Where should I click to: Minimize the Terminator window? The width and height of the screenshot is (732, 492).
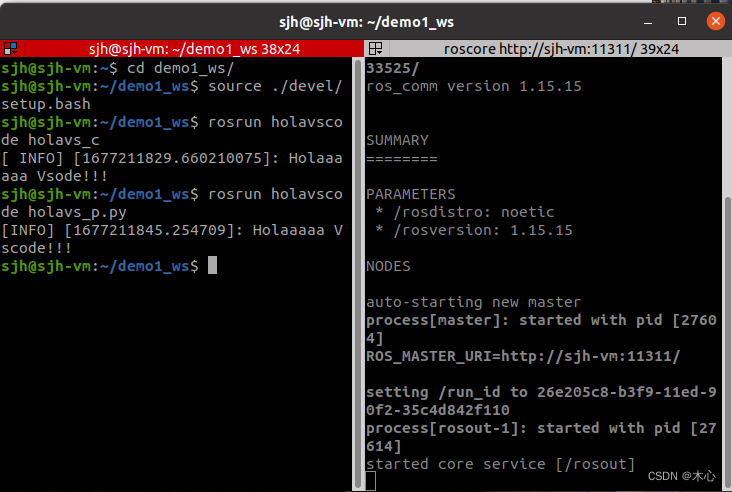(x=648, y=22)
